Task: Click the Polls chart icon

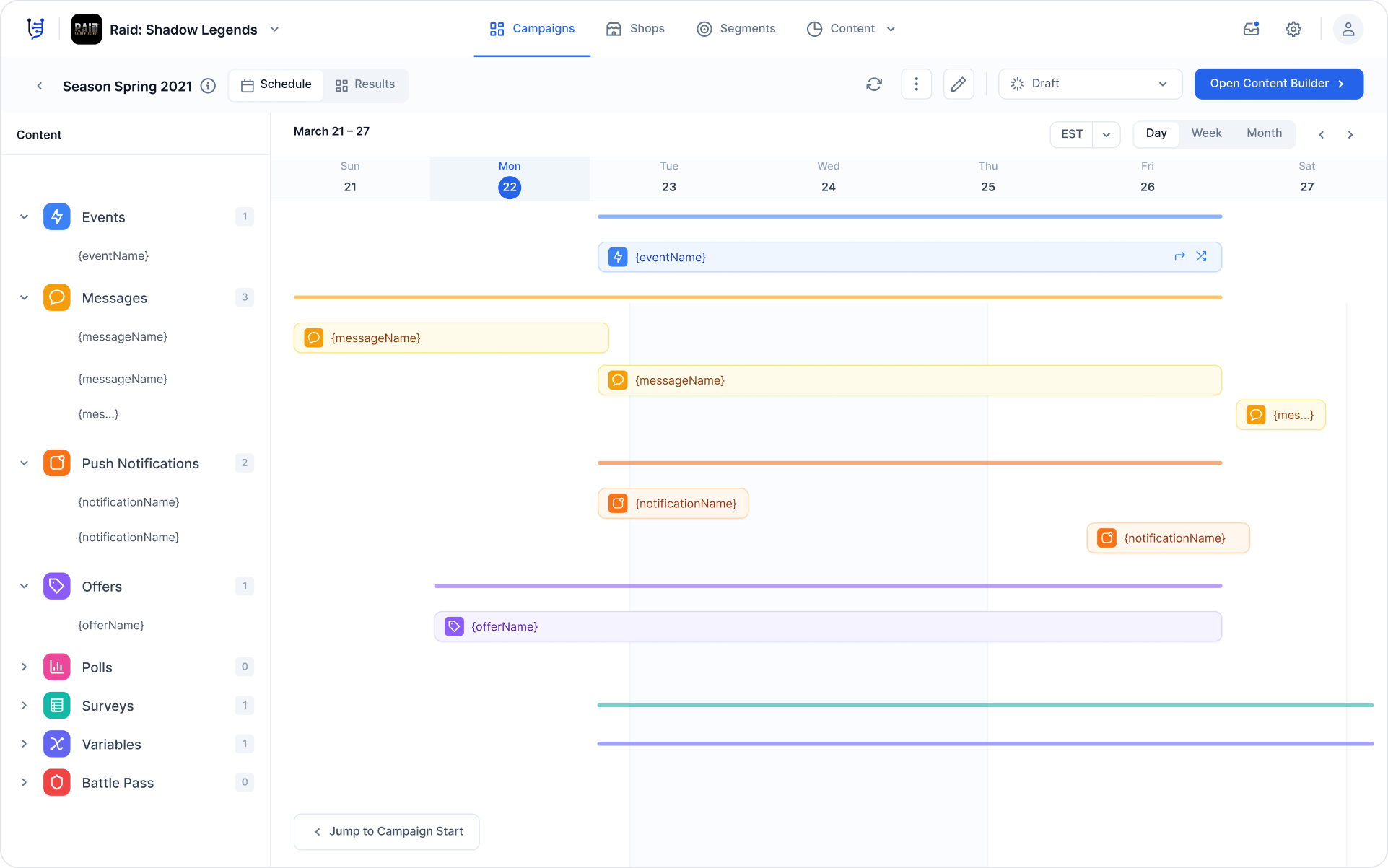Action: (x=56, y=667)
